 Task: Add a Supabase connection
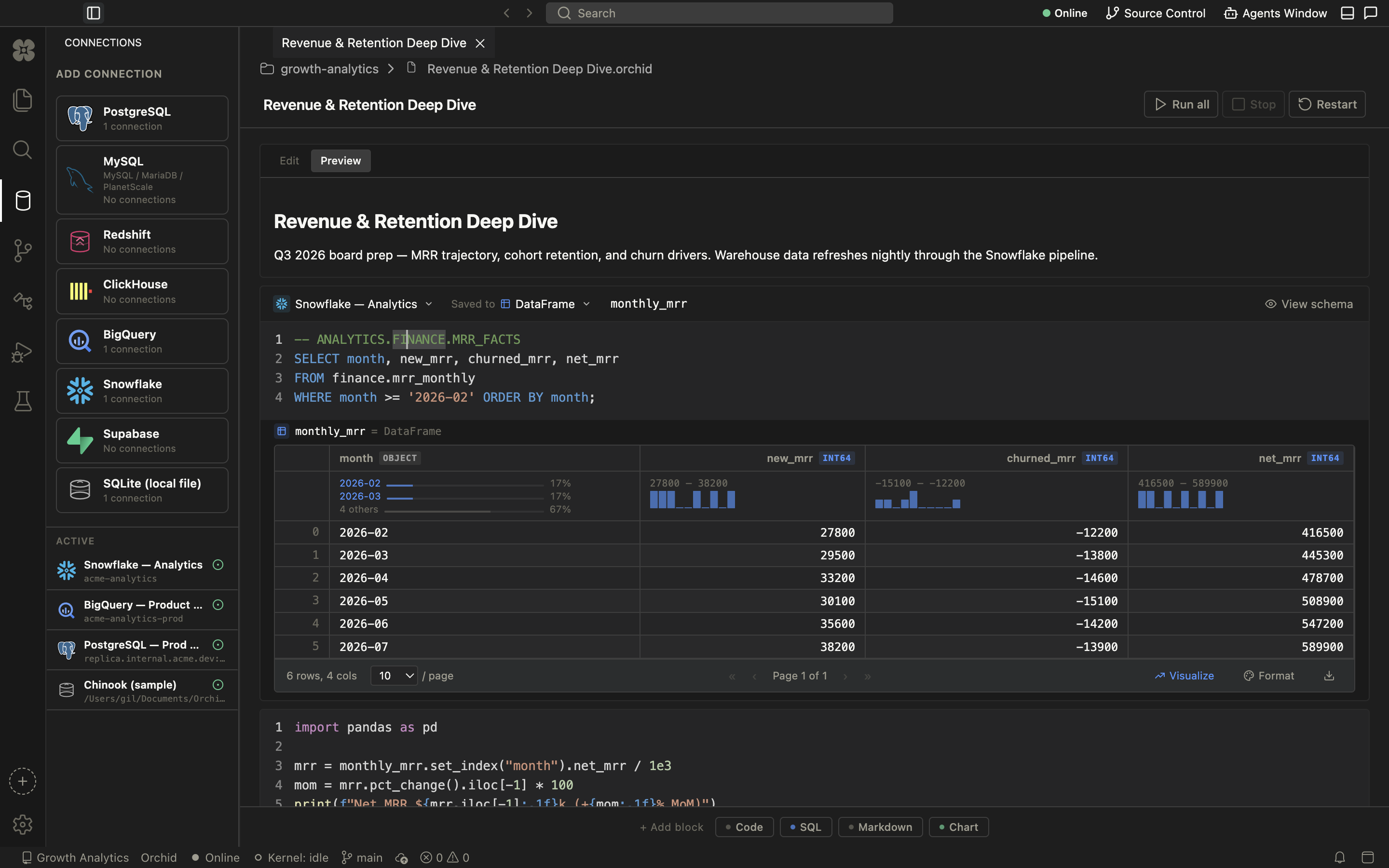(x=142, y=440)
